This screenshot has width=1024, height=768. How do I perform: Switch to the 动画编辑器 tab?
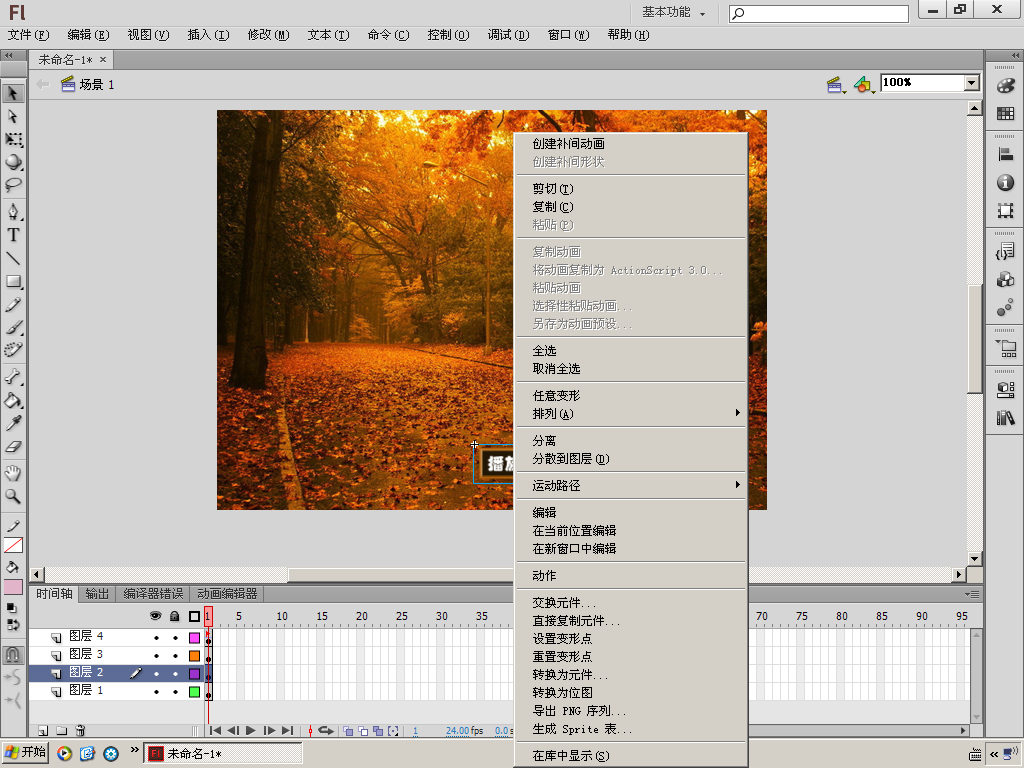(227, 594)
